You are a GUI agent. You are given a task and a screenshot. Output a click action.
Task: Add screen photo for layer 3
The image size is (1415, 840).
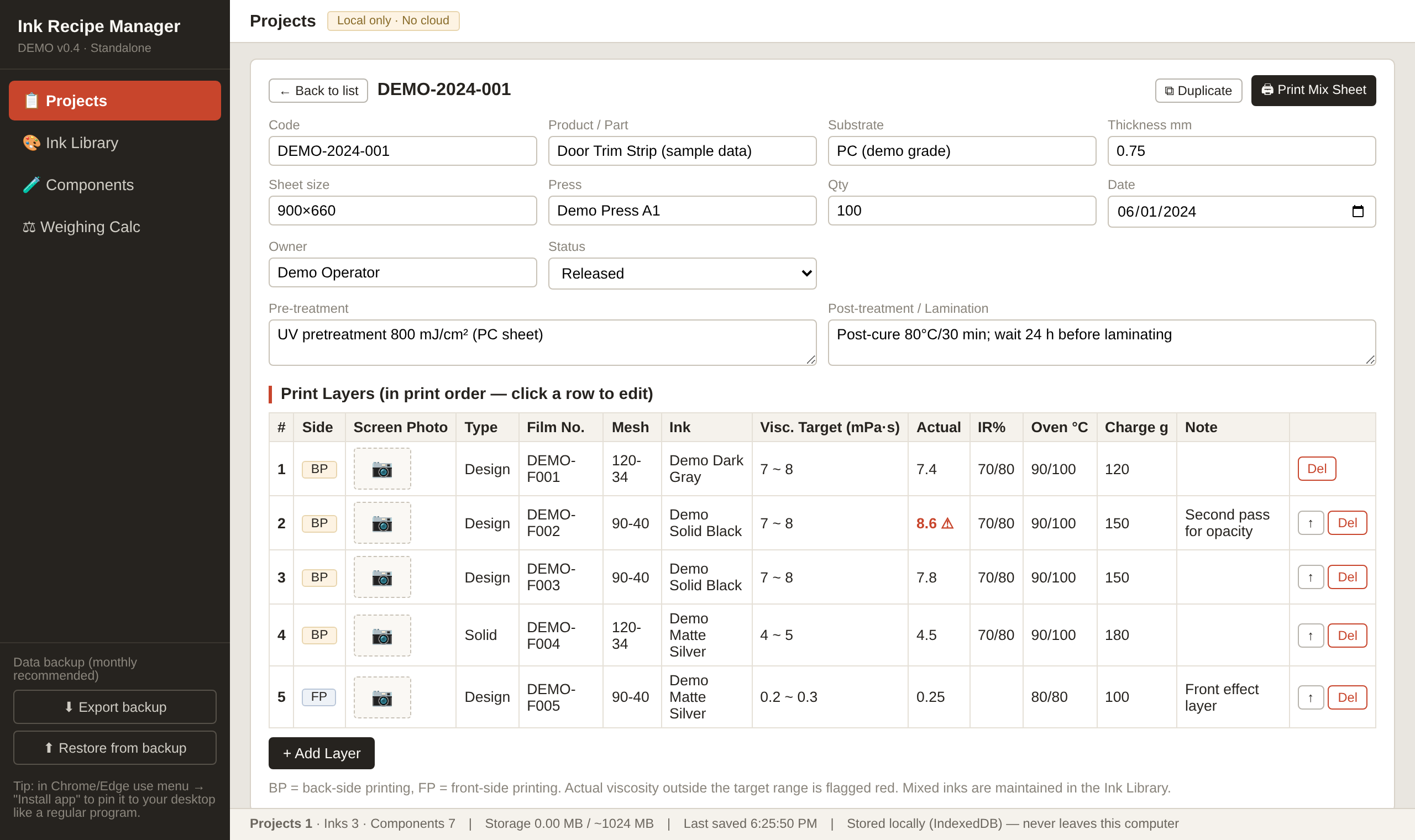tap(382, 577)
